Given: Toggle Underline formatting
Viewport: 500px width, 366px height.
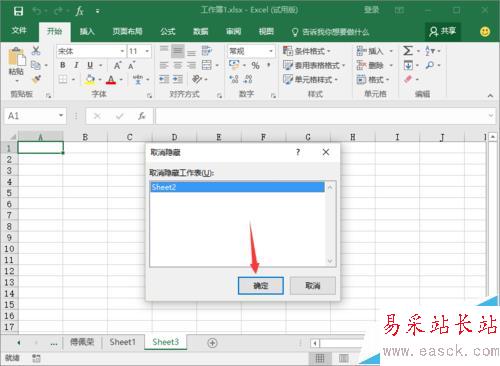Looking at the screenshot, I should pos(90,65).
